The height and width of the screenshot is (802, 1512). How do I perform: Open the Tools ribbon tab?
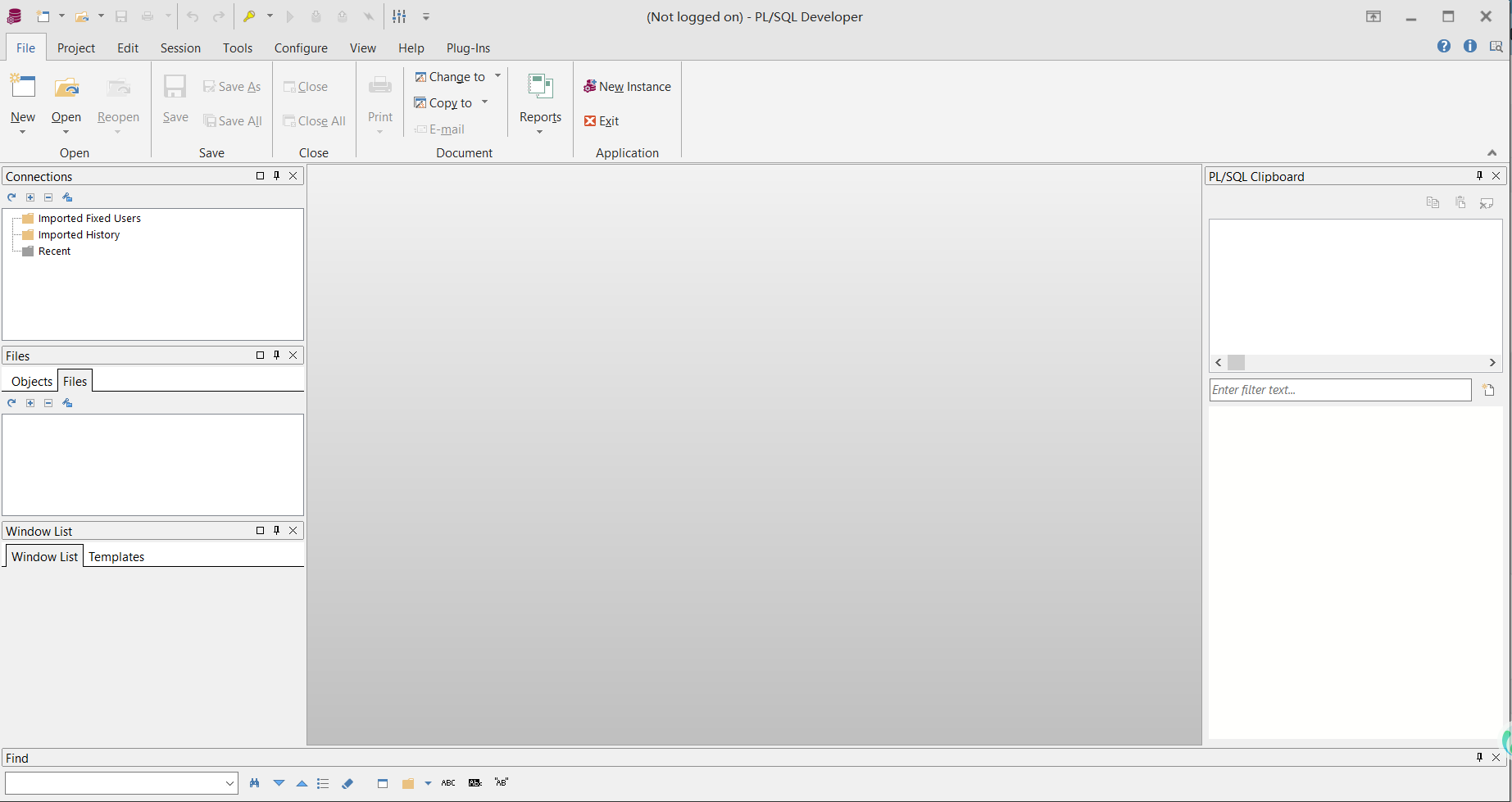point(238,48)
